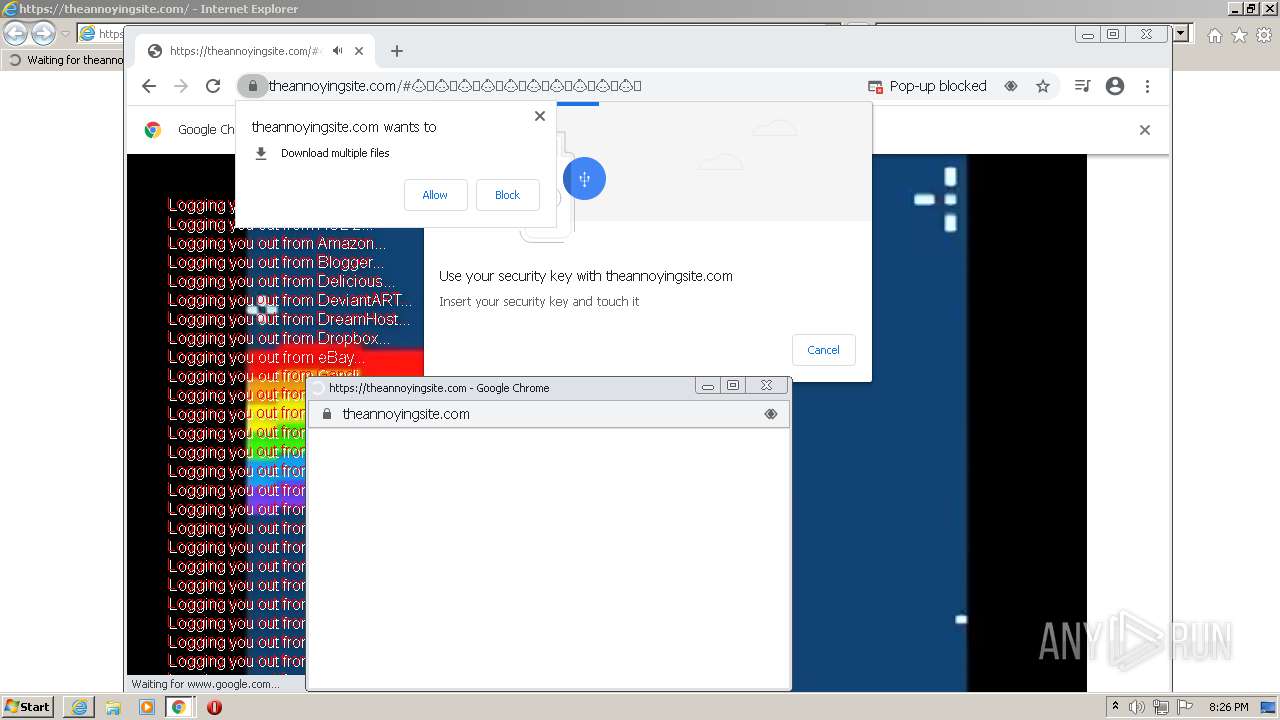The image size is (1280, 720).
Task: Click 'Logging you out from DreamHost...' text
Action: point(289,319)
